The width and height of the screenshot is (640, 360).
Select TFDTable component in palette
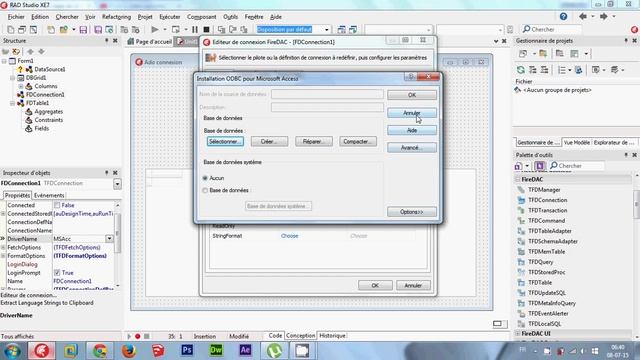coord(540,282)
